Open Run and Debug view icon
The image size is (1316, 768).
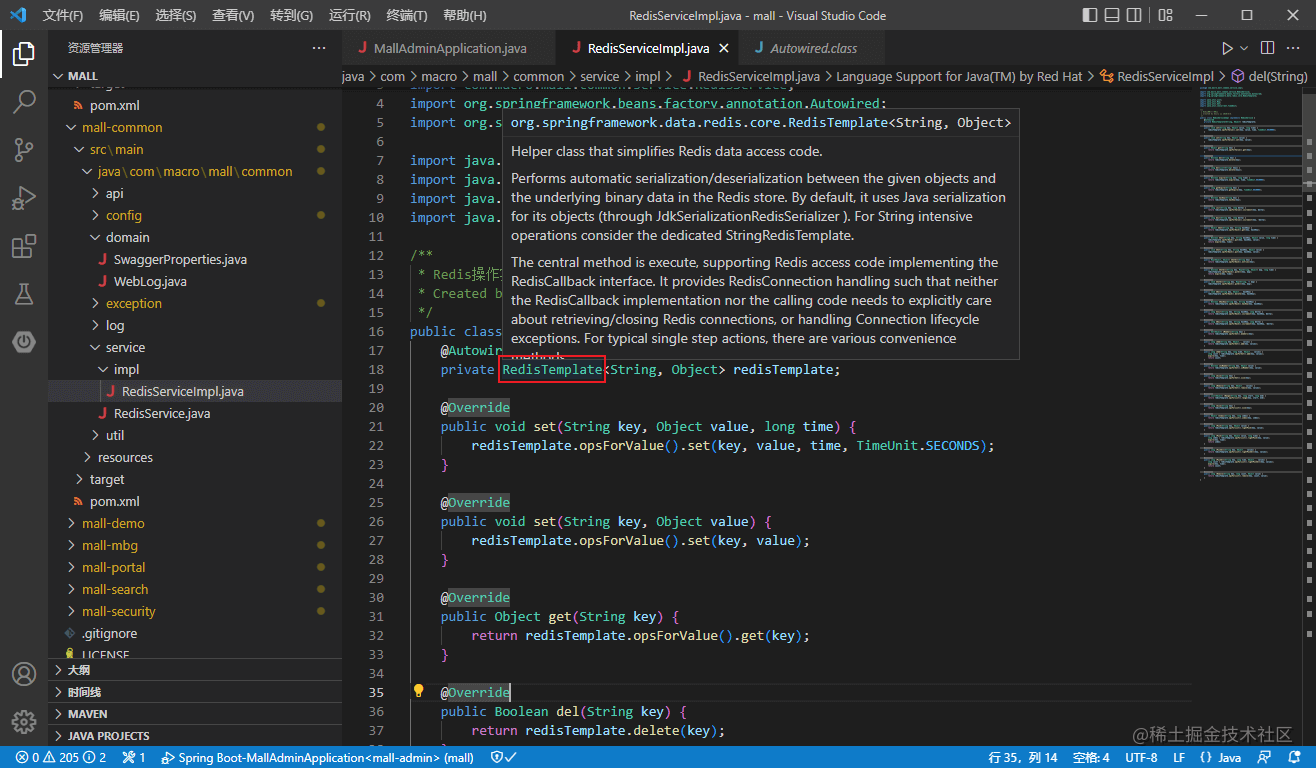tap(24, 197)
